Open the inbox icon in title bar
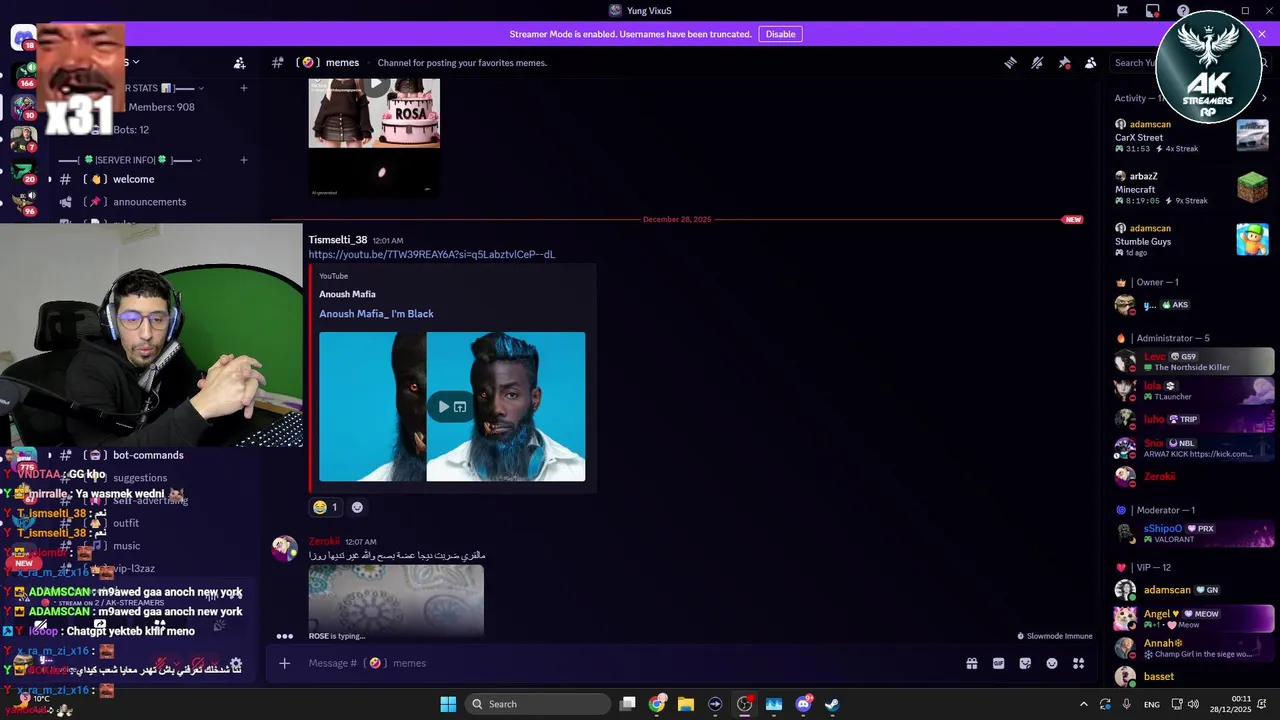 click(x=1153, y=11)
